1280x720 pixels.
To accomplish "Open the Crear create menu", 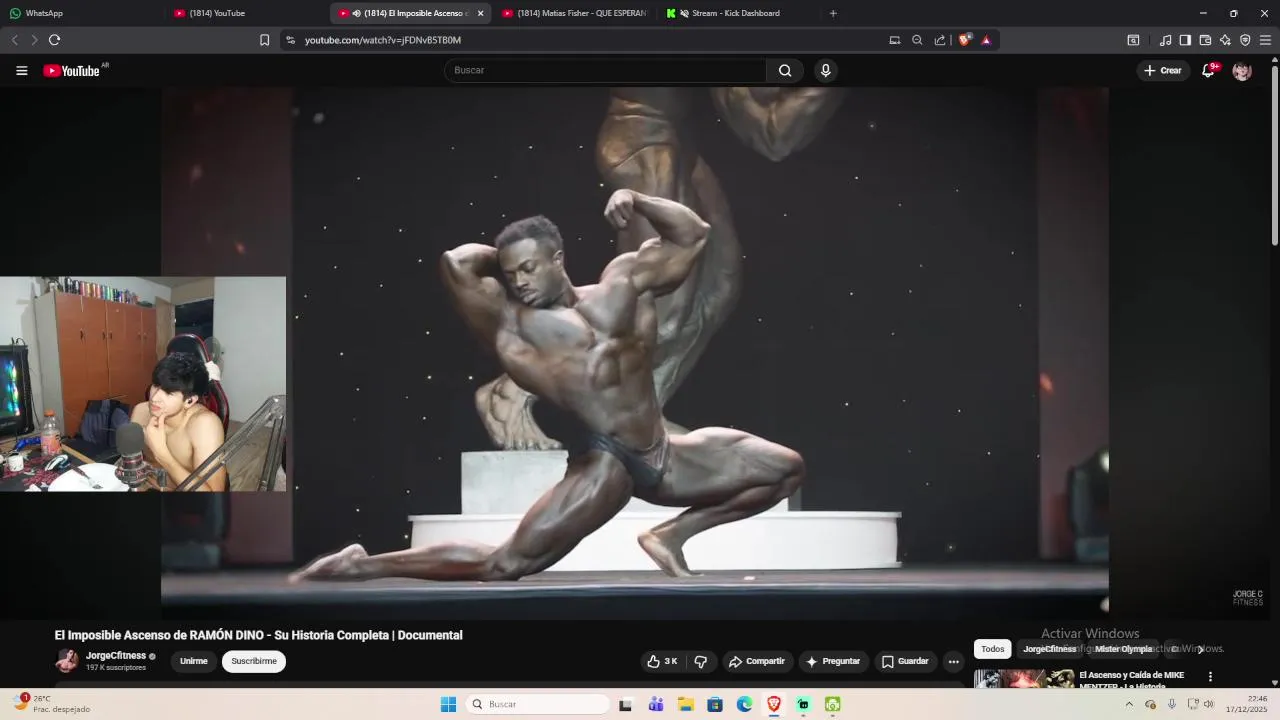I will coord(1163,70).
